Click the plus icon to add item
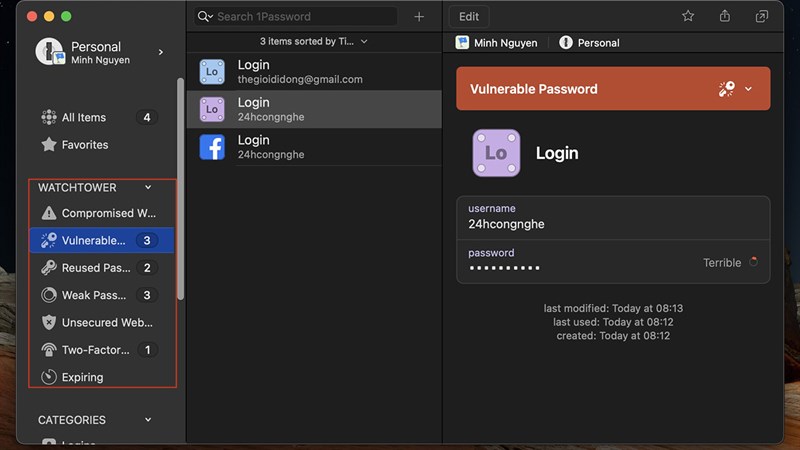 pos(419,16)
